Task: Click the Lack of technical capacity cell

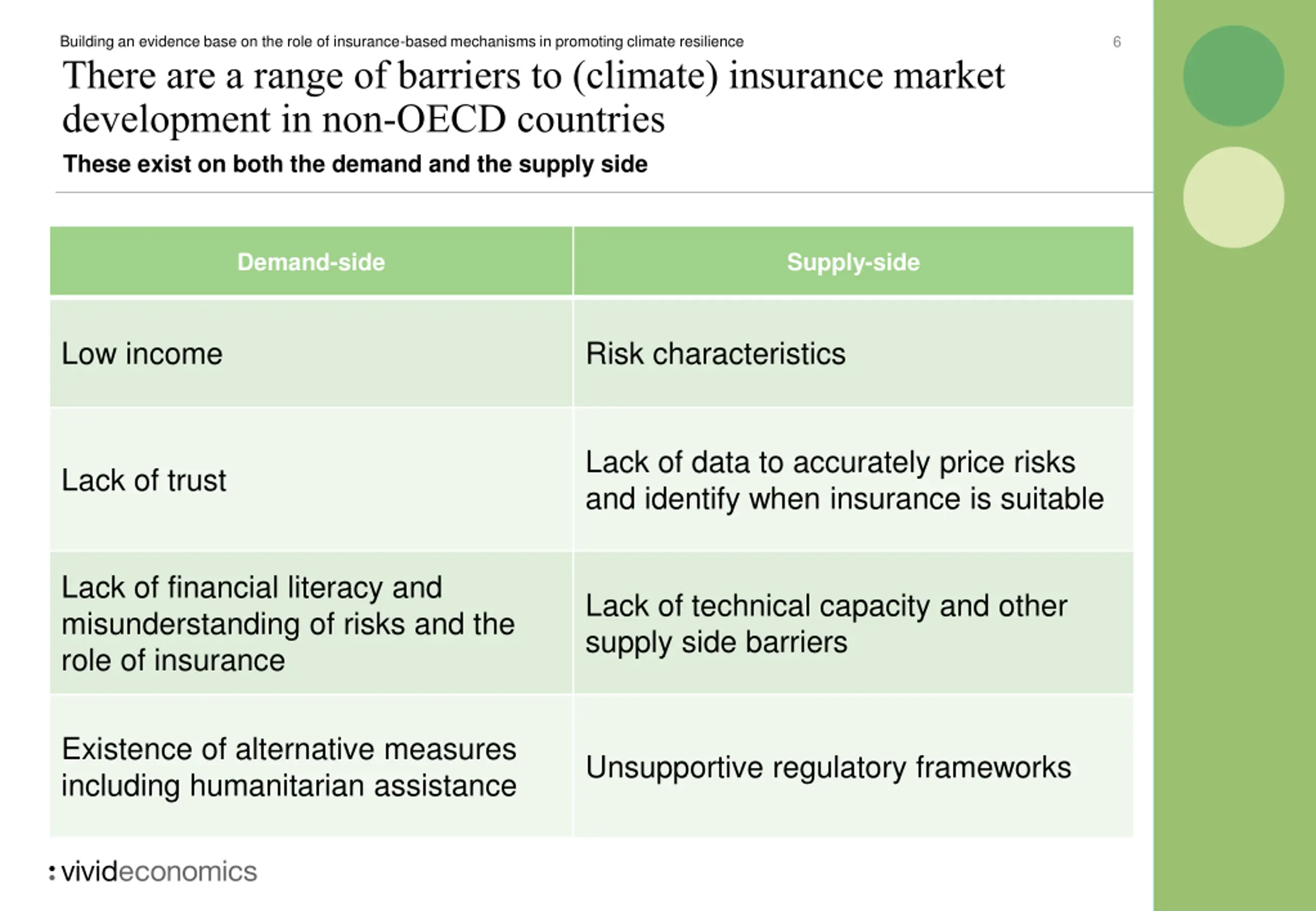Action: pos(853,623)
